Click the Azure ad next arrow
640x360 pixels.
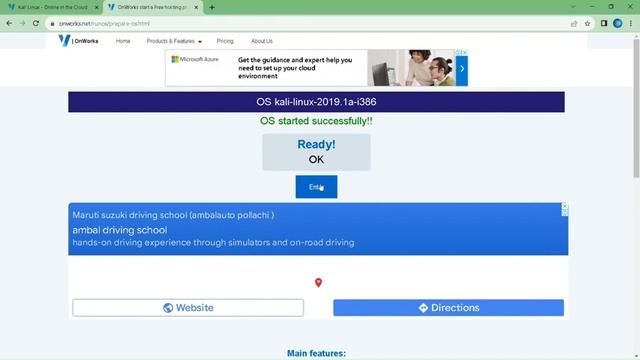(x=462, y=69)
